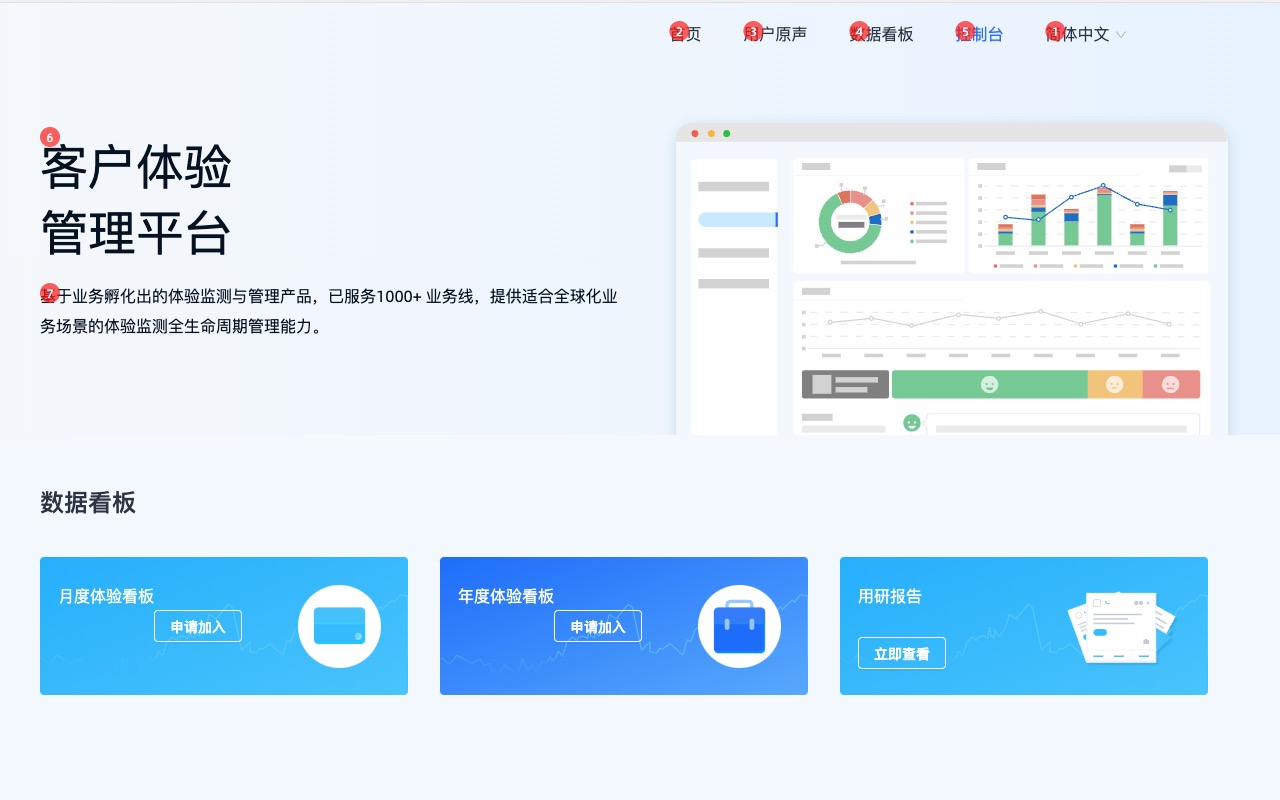Select the yellow neutral face in the satisfaction bar
This screenshot has height=800, width=1280.
point(1115,384)
